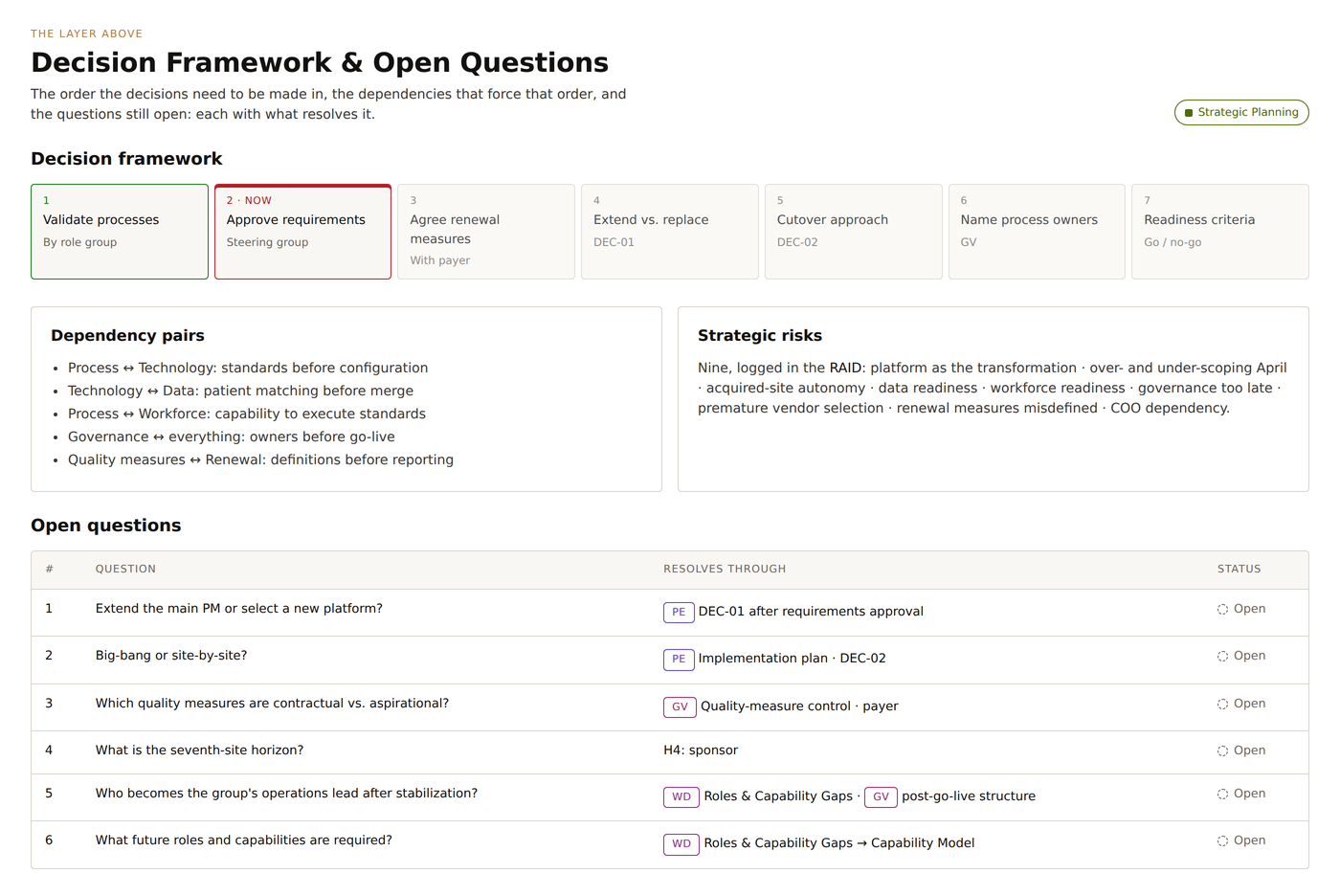1340x896 pixels.
Task: Click the PE badge beside DEC-01
Action: (679, 612)
